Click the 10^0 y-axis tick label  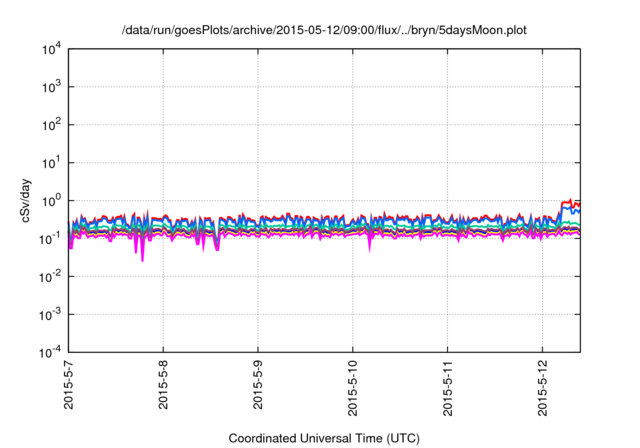click(51, 201)
